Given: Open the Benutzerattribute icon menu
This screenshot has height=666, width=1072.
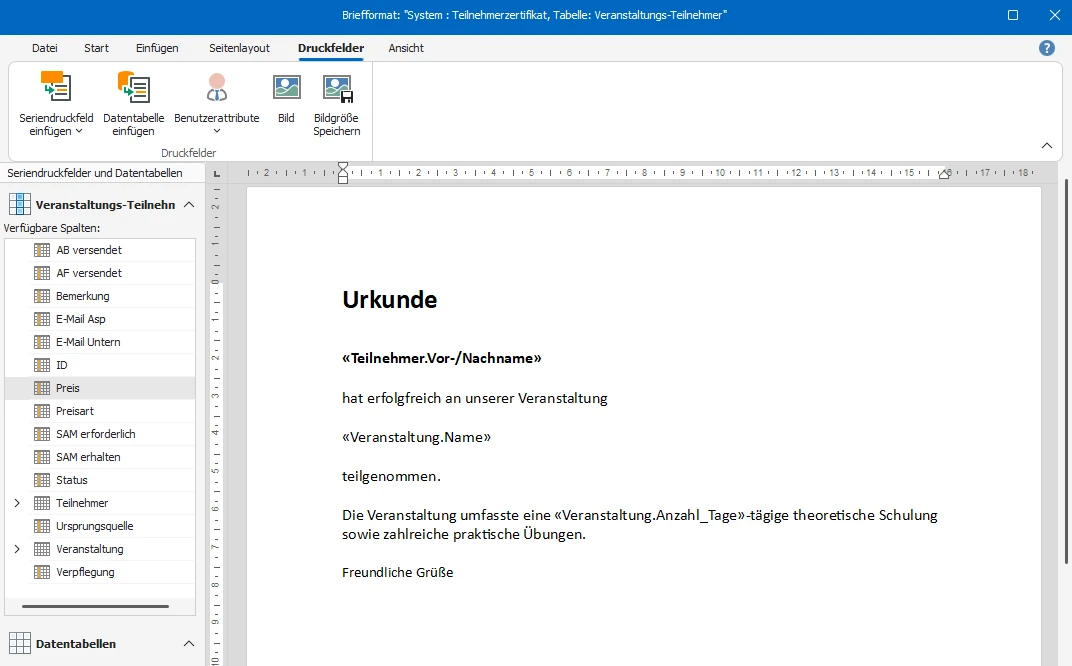Looking at the screenshot, I should pyautogui.click(x=217, y=87).
